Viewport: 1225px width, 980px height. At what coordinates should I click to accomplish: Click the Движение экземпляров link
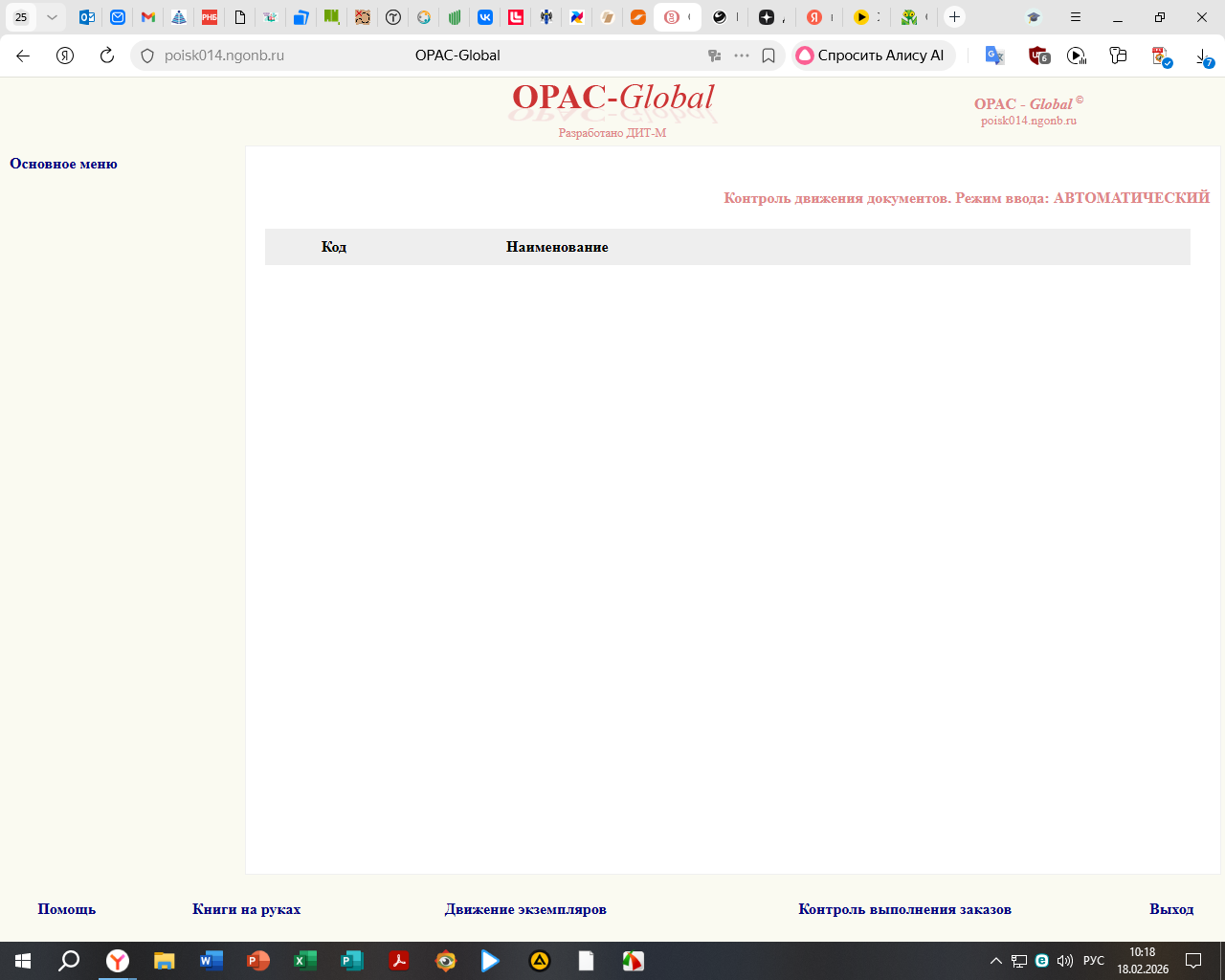(x=525, y=909)
